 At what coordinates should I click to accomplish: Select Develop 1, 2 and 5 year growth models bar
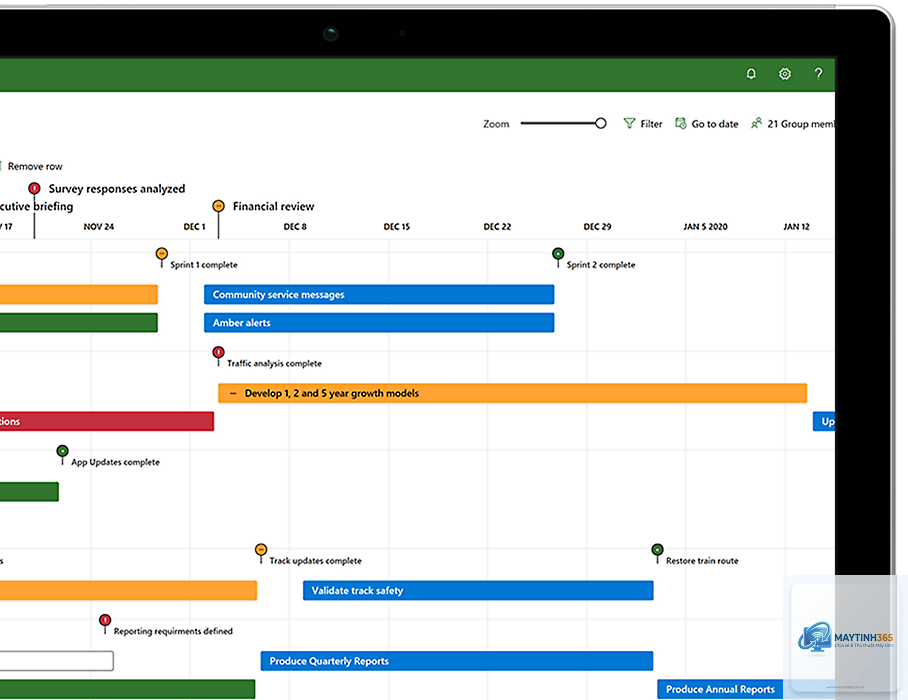(x=512, y=393)
